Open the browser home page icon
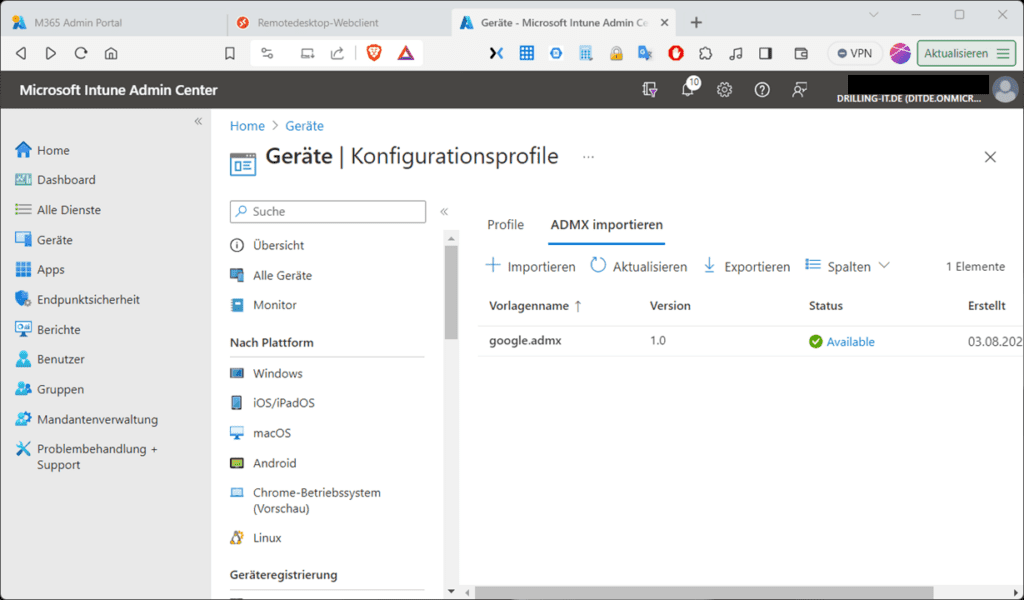This screenshot has width=1024, height=600. coord(111,54)
